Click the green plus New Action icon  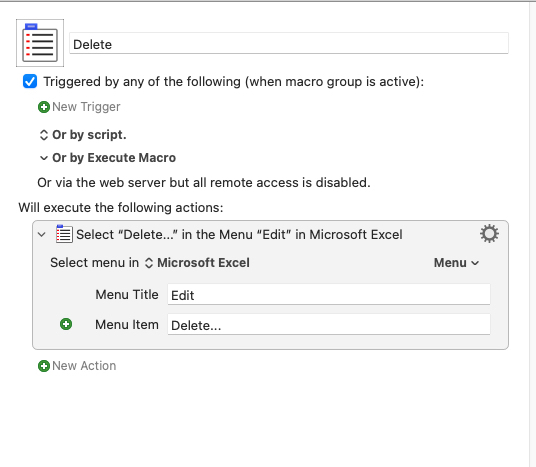(x=44, y=366)
